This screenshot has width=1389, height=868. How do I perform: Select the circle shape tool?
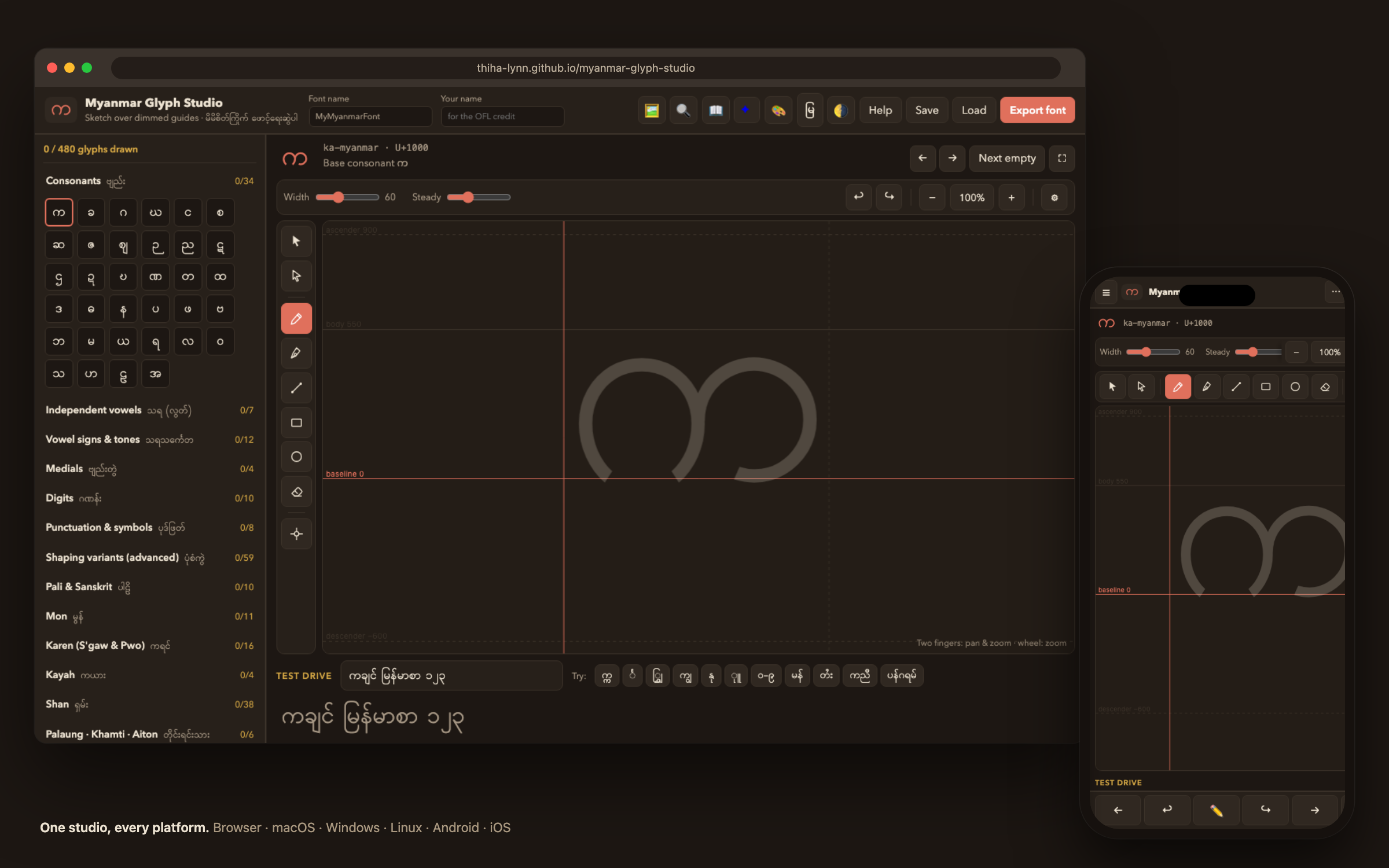[x=296, y=457]
